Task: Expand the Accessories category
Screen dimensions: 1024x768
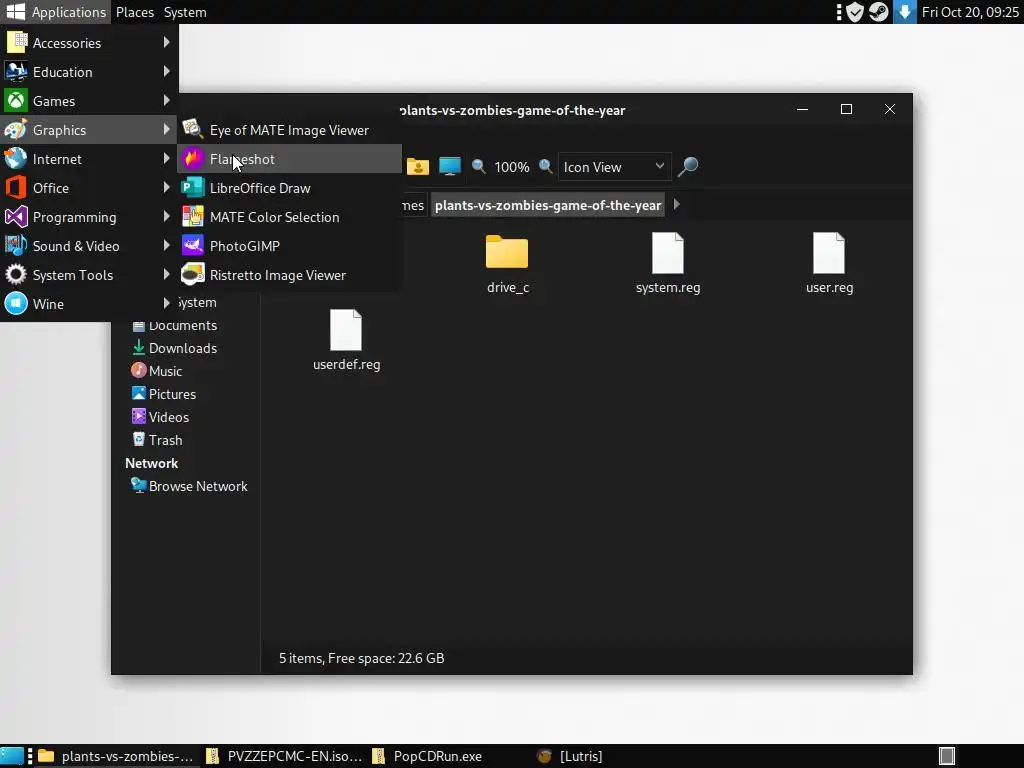Action: (89, 43)
